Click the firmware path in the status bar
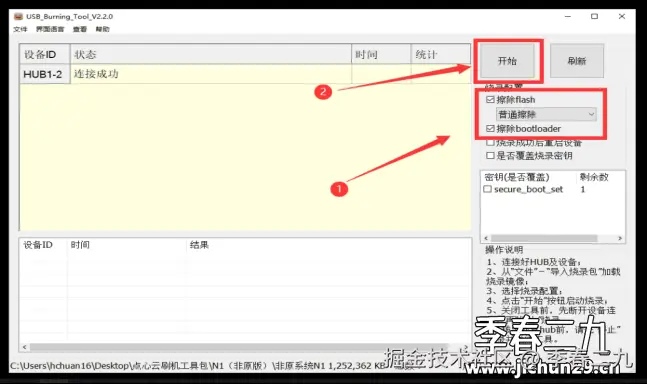Viewport: 647px width, 384px height. click(x=197, y=366)
